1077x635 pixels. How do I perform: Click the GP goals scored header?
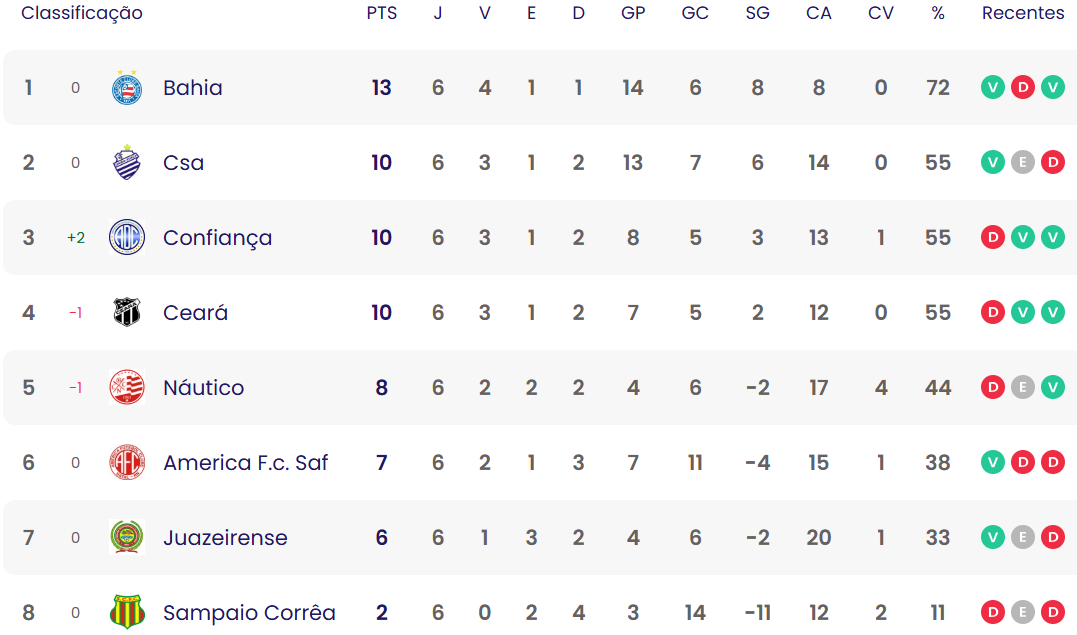(633, 13)
